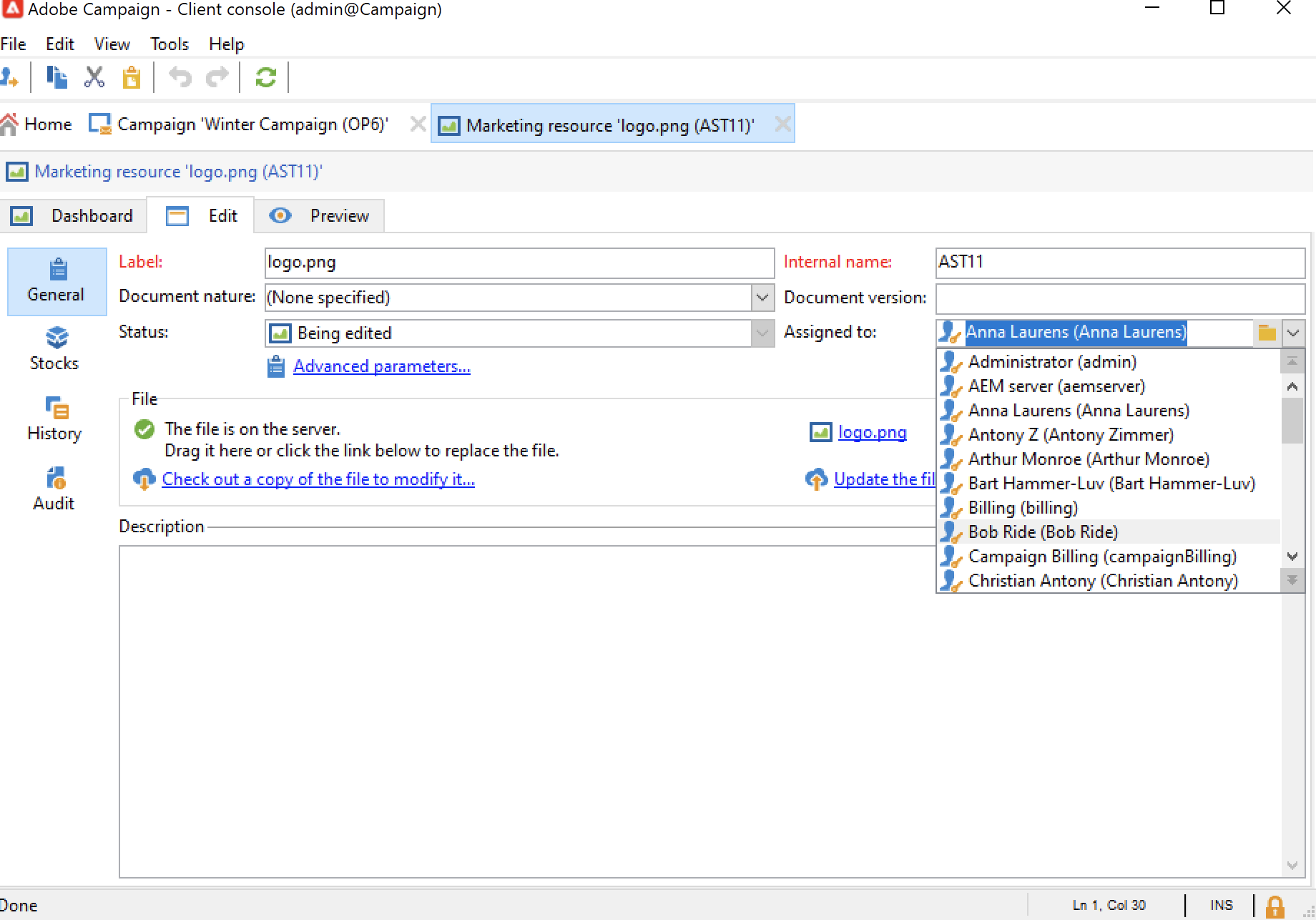This screenshot has height=920, width=1316.
Task: Click the folder icon beside Assigned to
Action: pyautogui.click(x=1267, y=333)
